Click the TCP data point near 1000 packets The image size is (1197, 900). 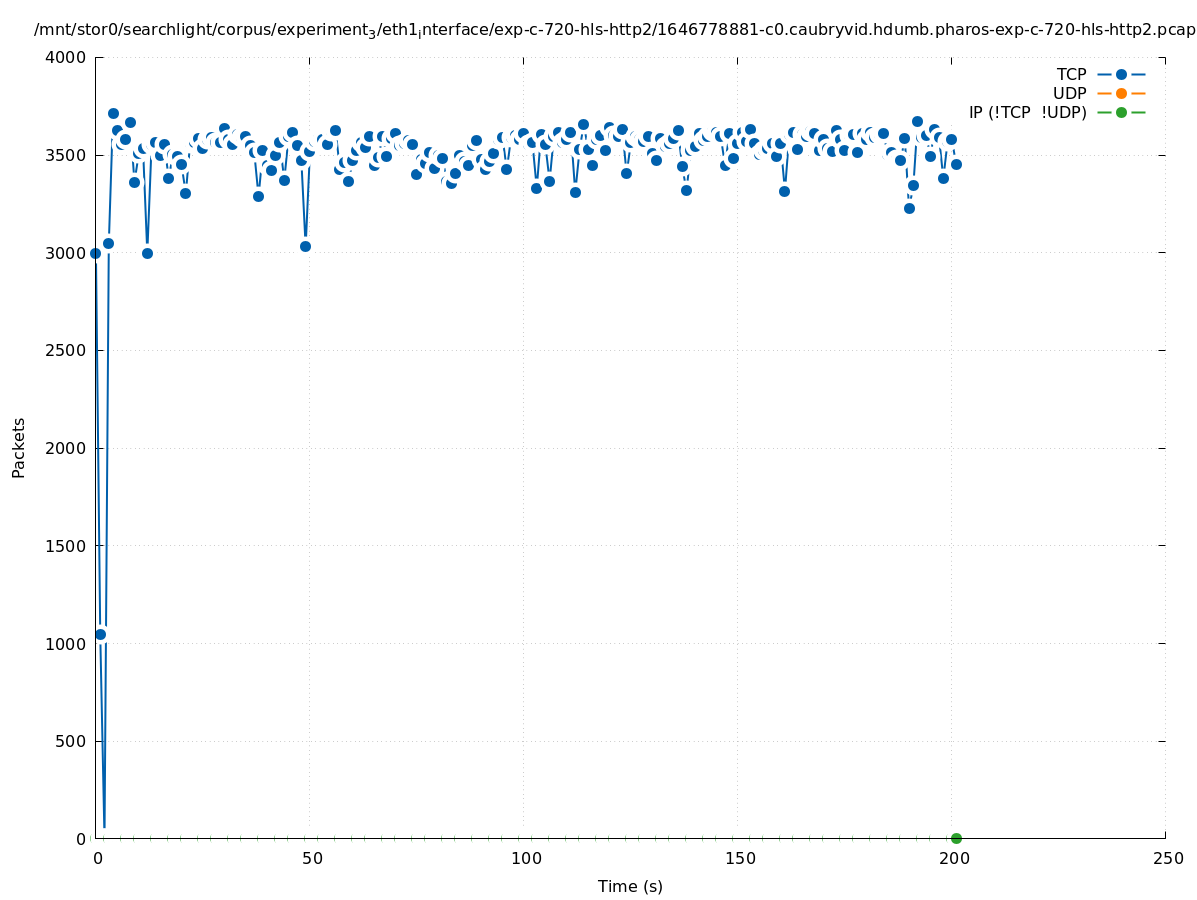coord(100,634)
